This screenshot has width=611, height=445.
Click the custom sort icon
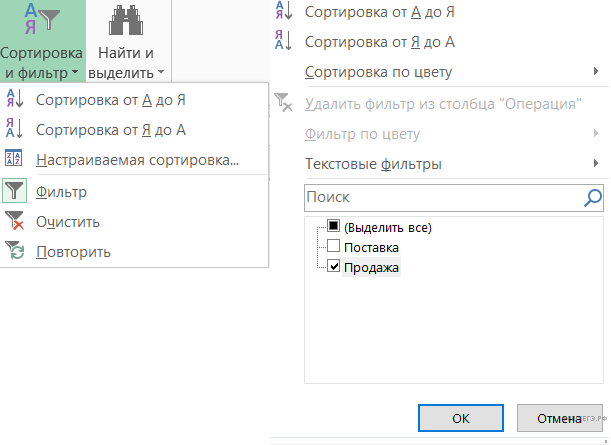[15, 160]
